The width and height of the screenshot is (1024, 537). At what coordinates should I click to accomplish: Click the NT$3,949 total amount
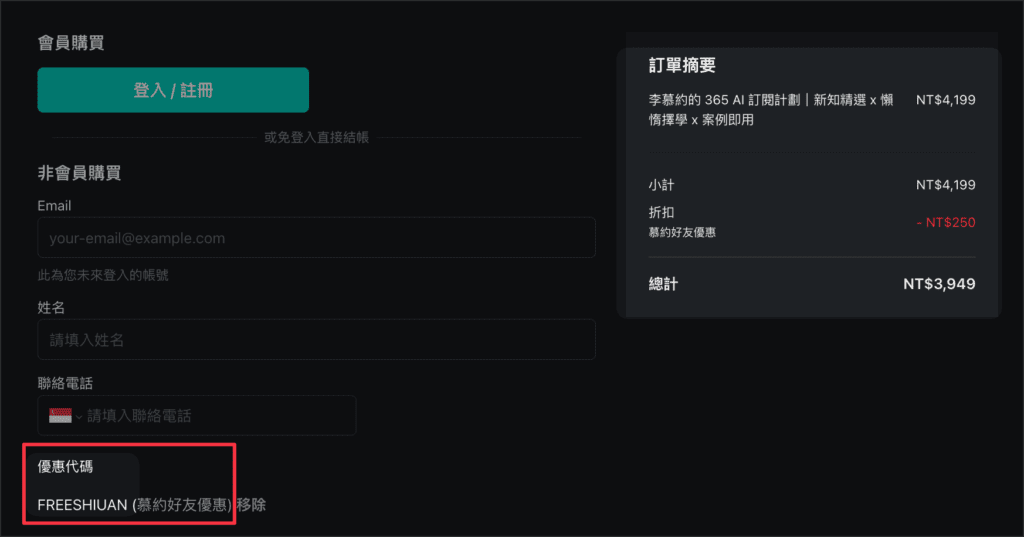click(938, 284)
